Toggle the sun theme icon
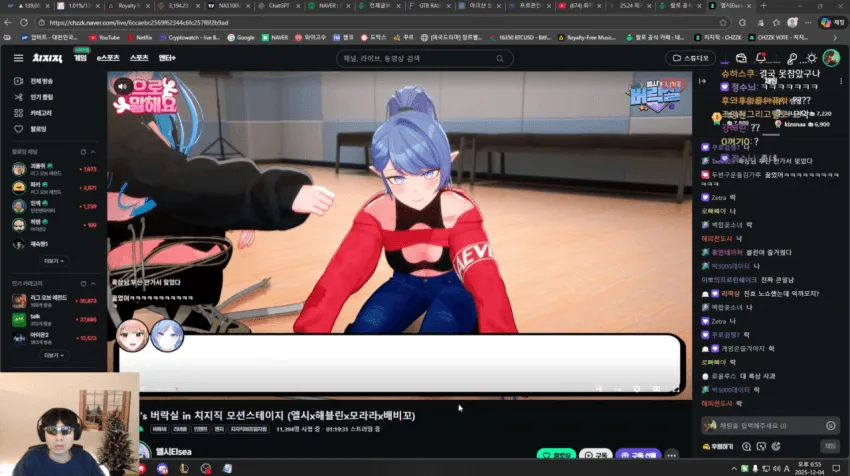This screenshot has height=476, width=850. [x=812, y=58]
